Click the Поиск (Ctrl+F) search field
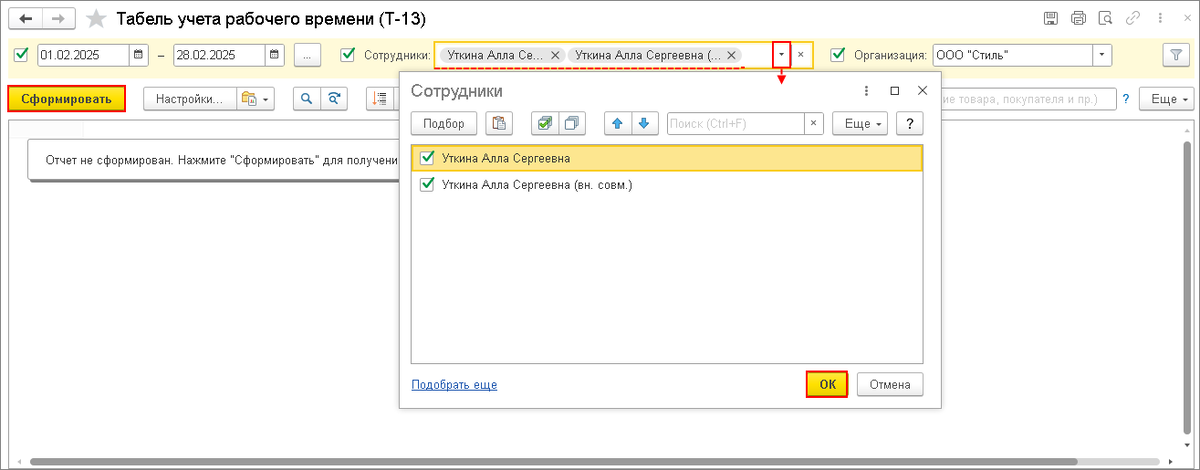Screen dimensions: 1200x470 (736, 124)
